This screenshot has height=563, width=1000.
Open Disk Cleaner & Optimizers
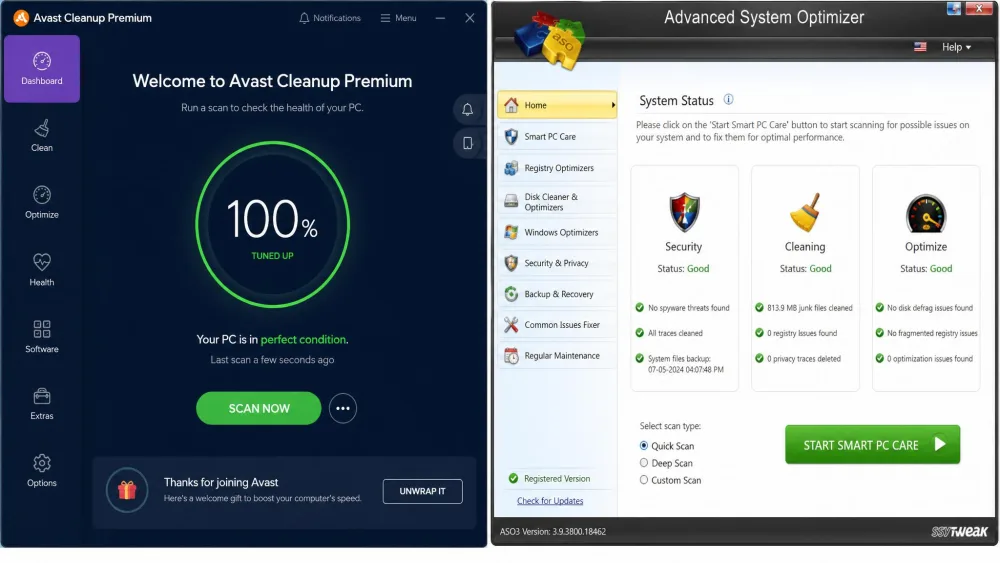(556, 201)
